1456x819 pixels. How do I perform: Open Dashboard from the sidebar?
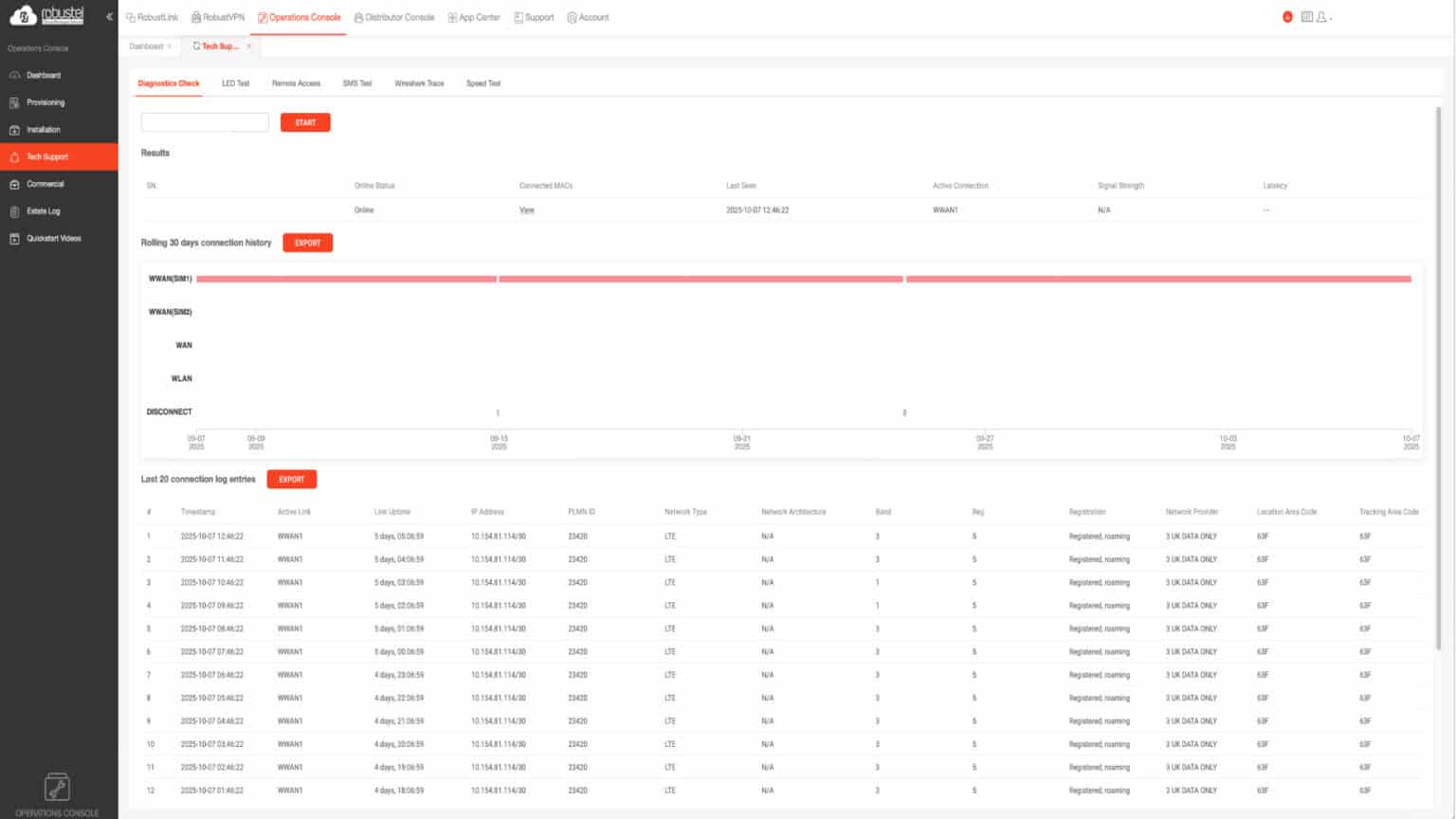(44, 75)
